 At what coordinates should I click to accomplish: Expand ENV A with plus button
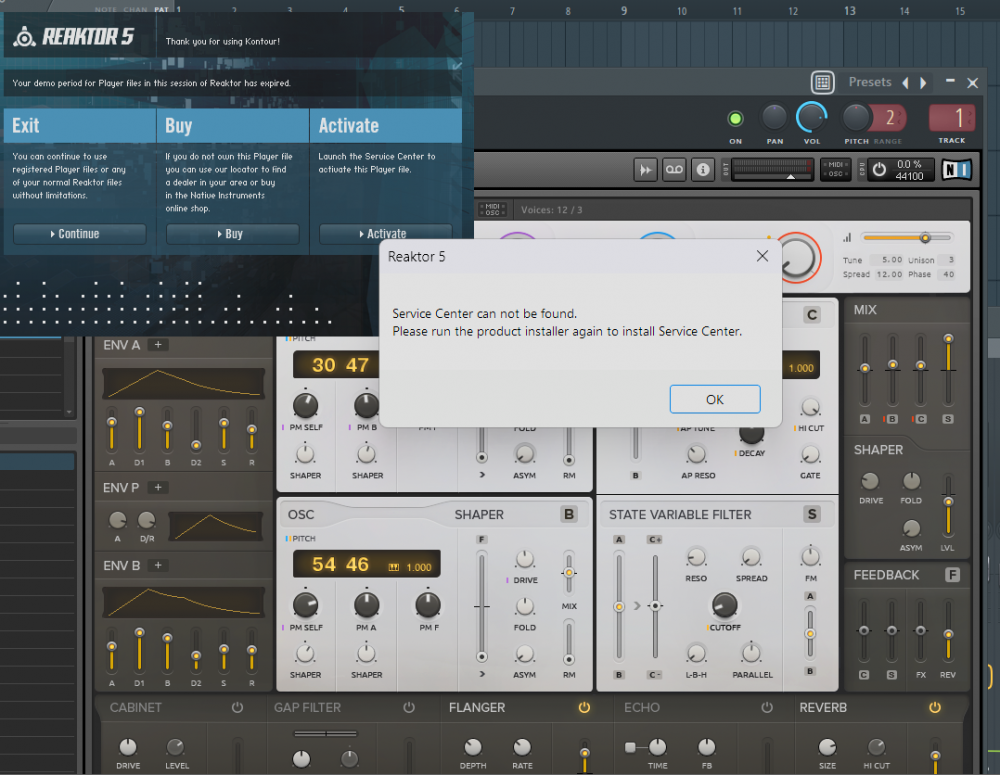[158, 344]
